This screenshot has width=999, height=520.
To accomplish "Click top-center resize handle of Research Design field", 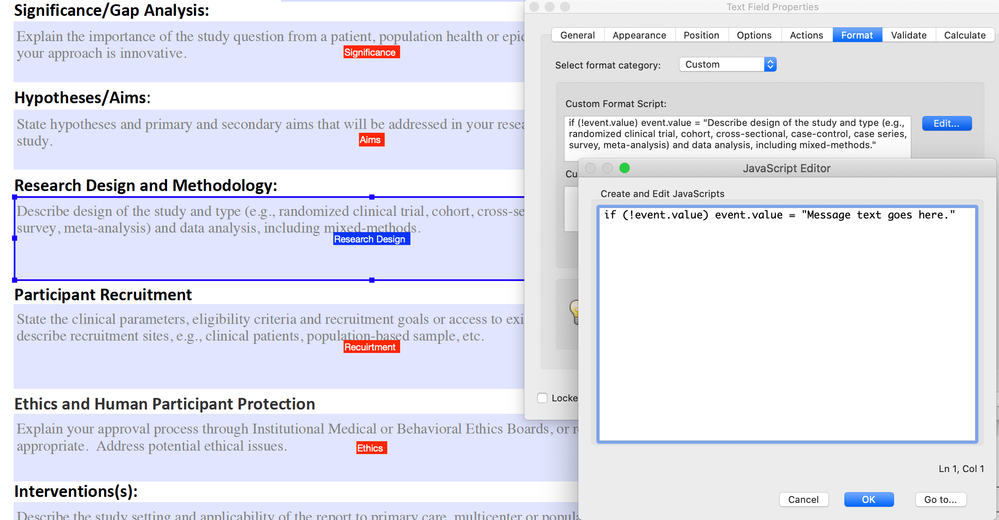I will tap(371, 197).
